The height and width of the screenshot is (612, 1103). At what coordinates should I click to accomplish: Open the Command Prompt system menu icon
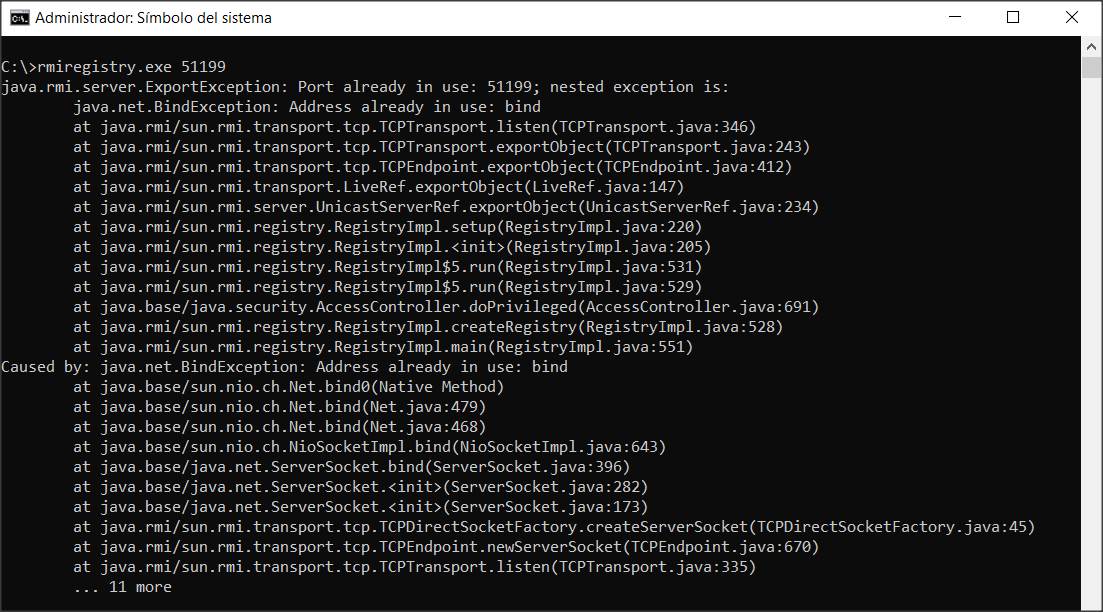[x=19, y=18]
